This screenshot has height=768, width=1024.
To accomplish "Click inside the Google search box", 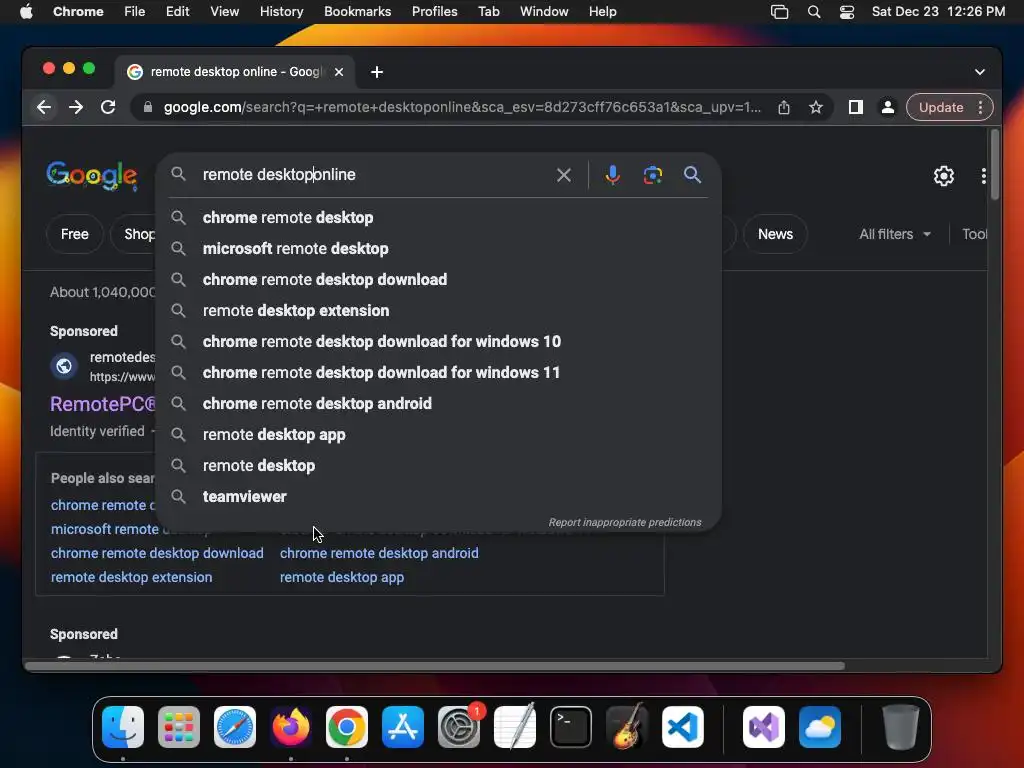I will click(376, 174).
